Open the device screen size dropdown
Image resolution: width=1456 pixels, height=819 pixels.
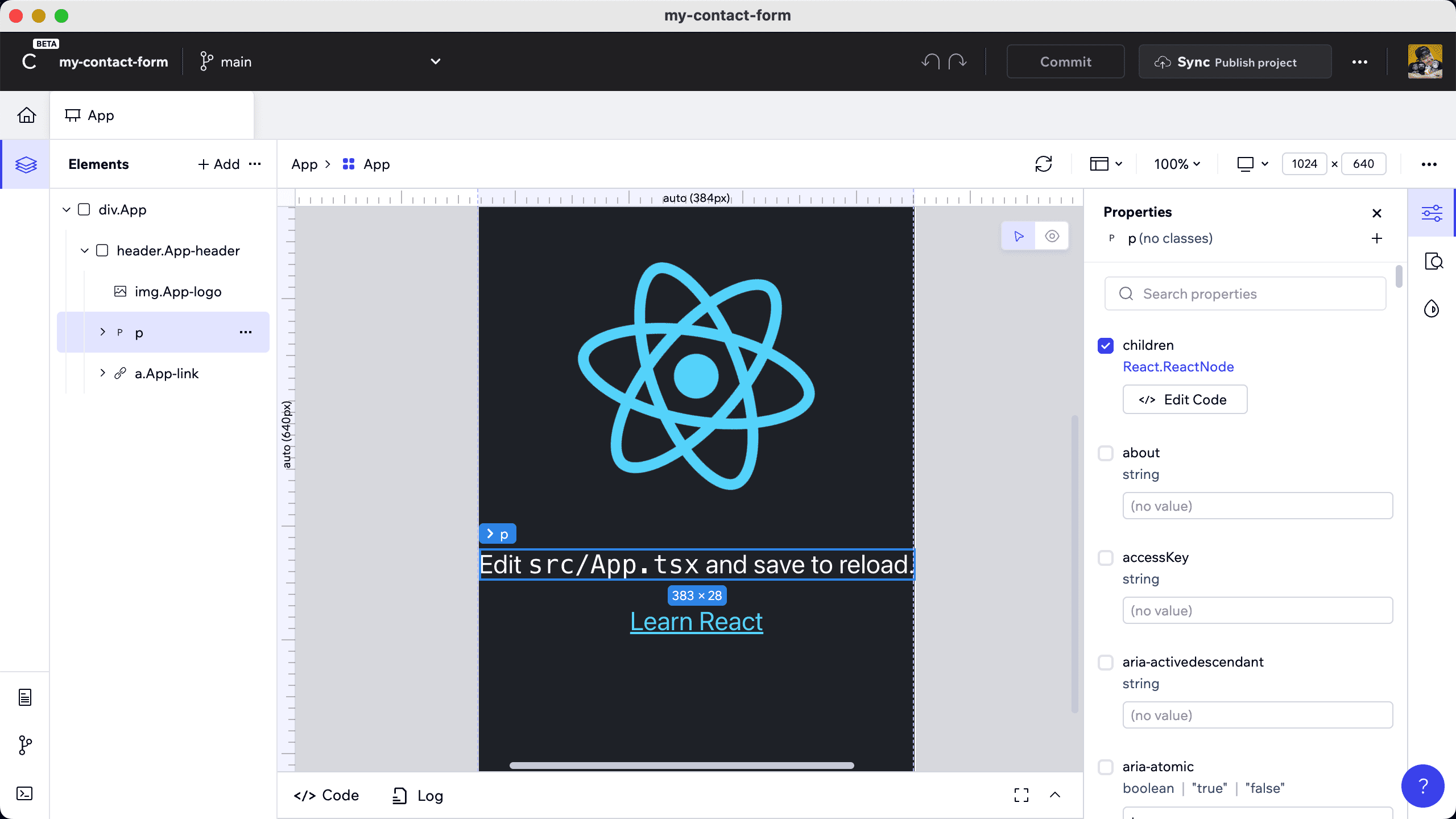[x=1253, y=164]
